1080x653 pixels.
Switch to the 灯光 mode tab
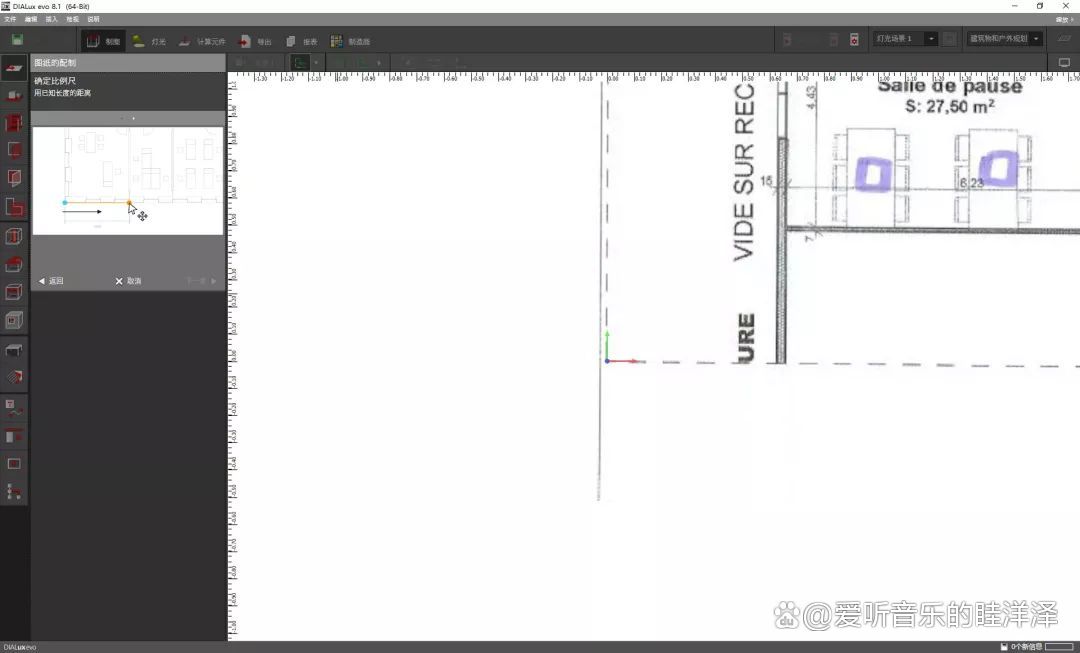149,41
